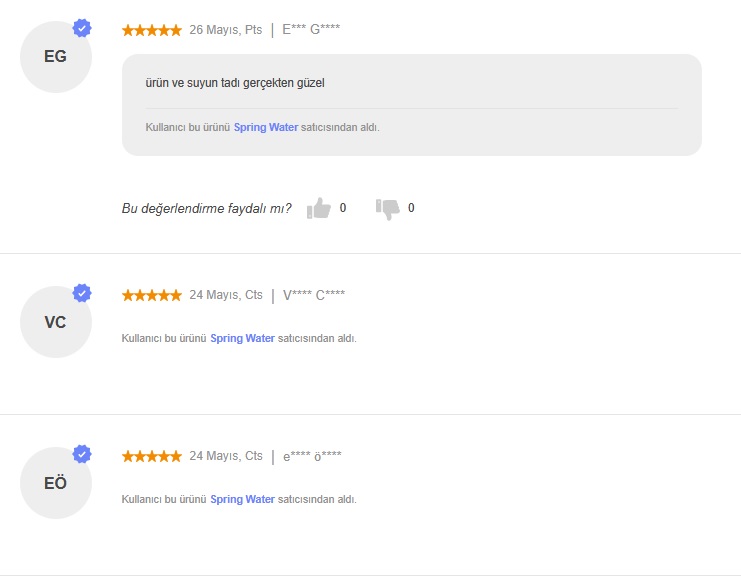This screenshot has width=741, height=576.
Task: Click review text 'ürün ve suyun tadı gerçekten güzel'
Action: click(235, 83)
